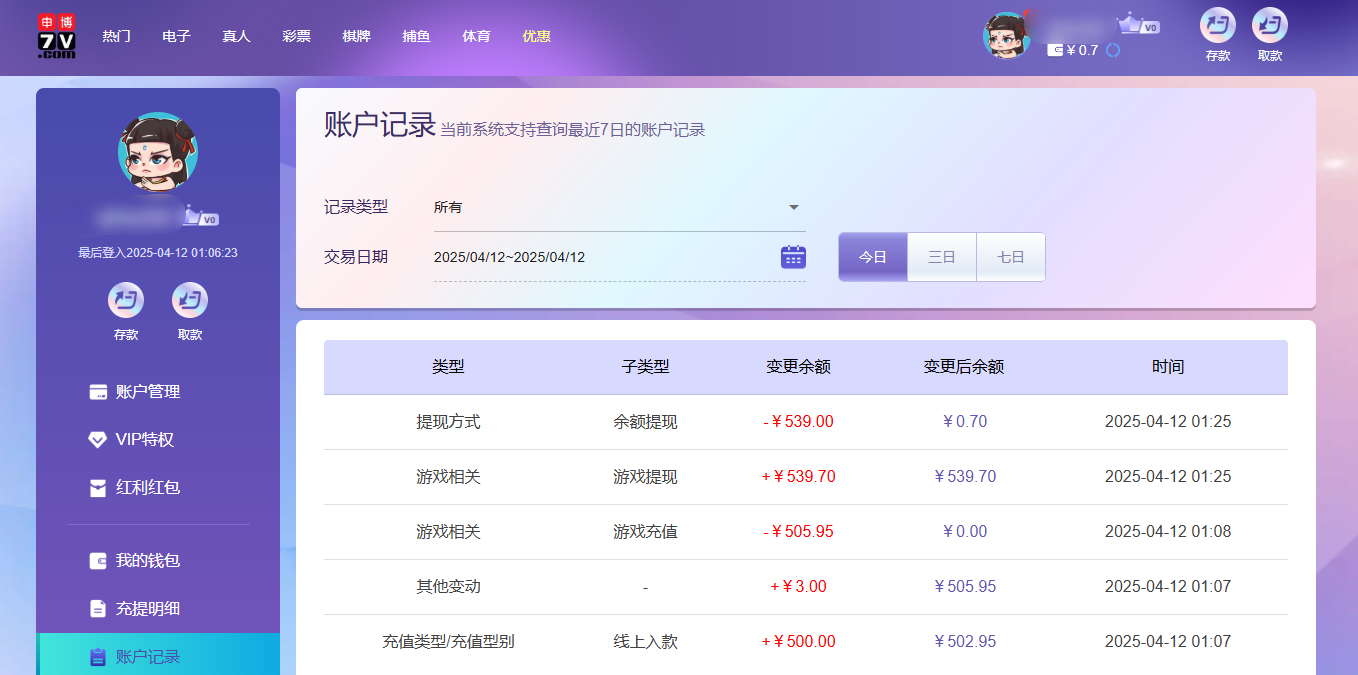Open the VIP特权 privileges section
This screenshot has width=1358, height=675.
coord(97,439)
